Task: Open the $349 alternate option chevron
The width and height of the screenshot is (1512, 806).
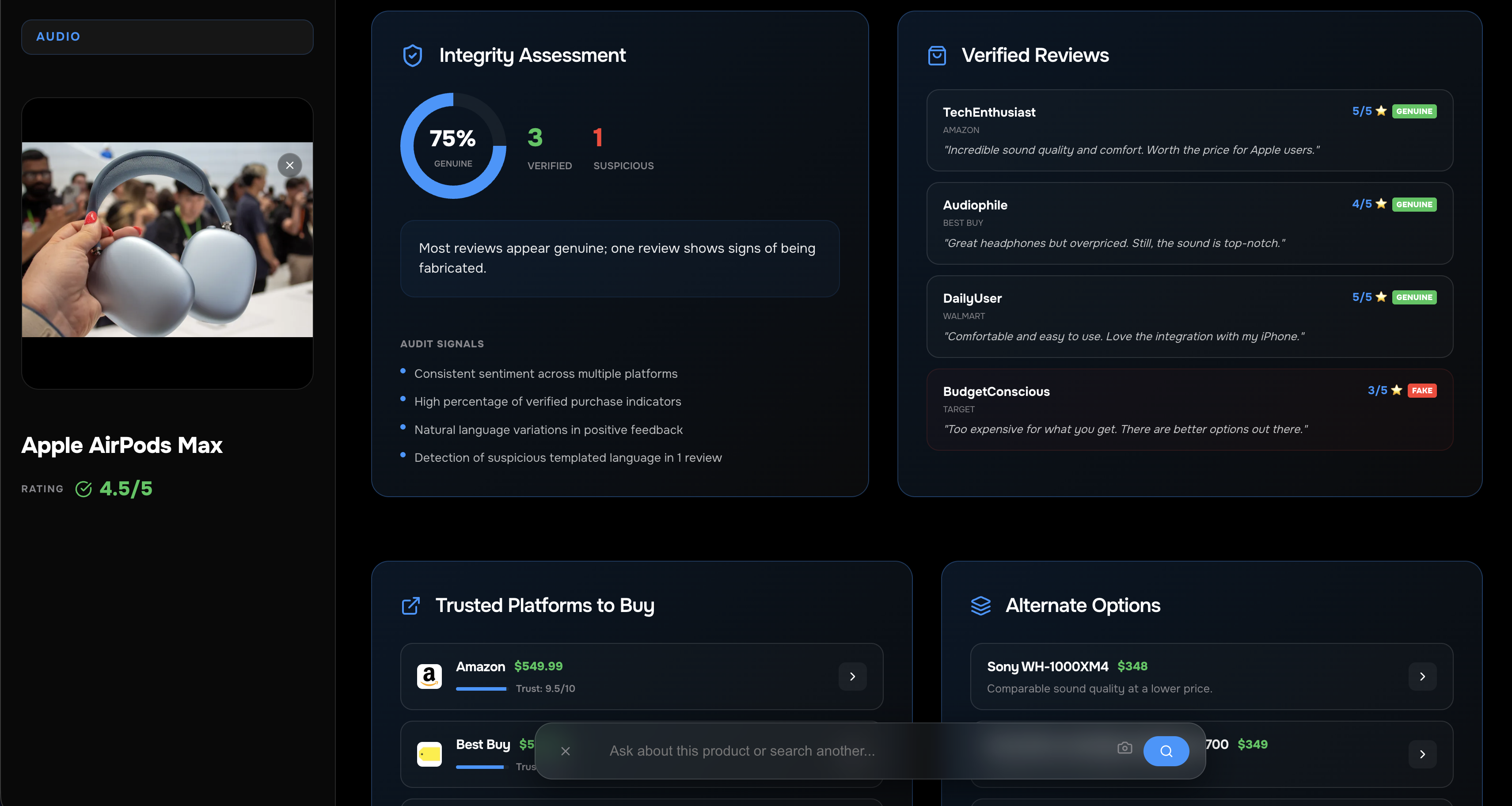Action: tap(1421, 754)
